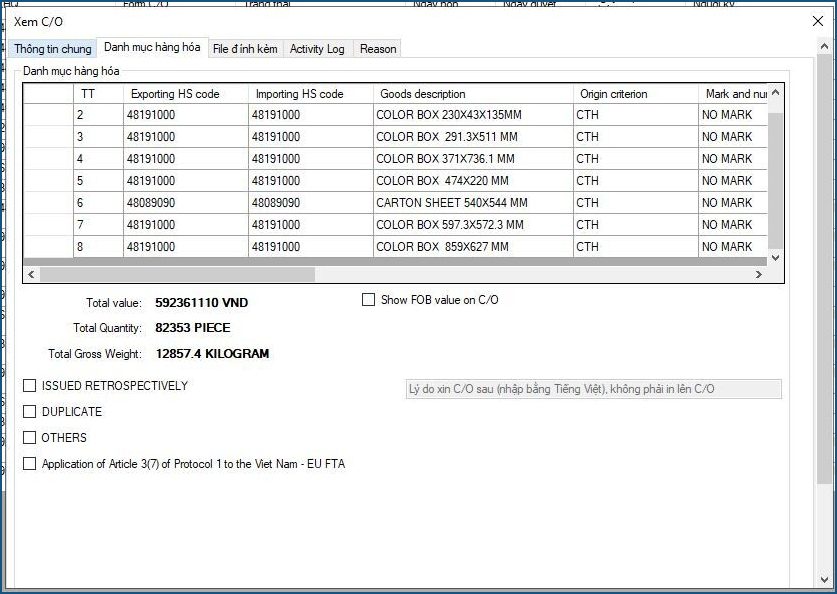Click goods table scroll-up arrow
The height and width of the screenshot is (594, 837).
tap(776, 92)
